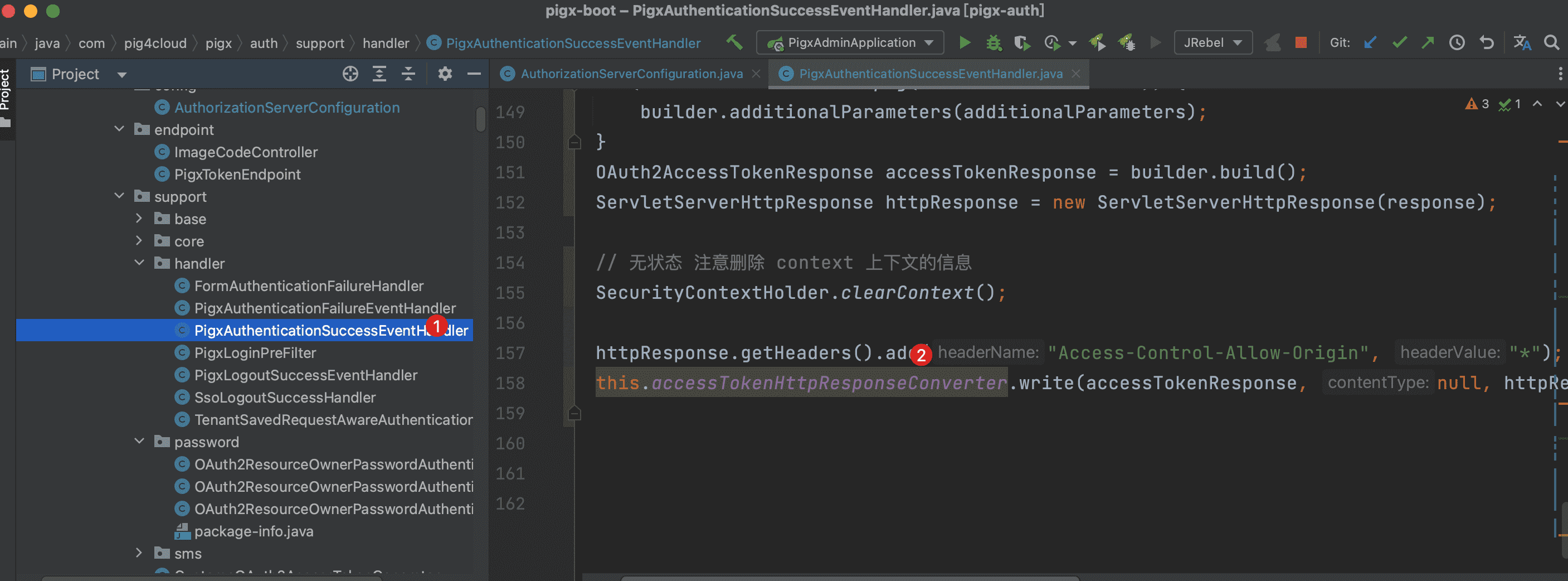
Task: Expand the base folder
Action: pos(139,218)
